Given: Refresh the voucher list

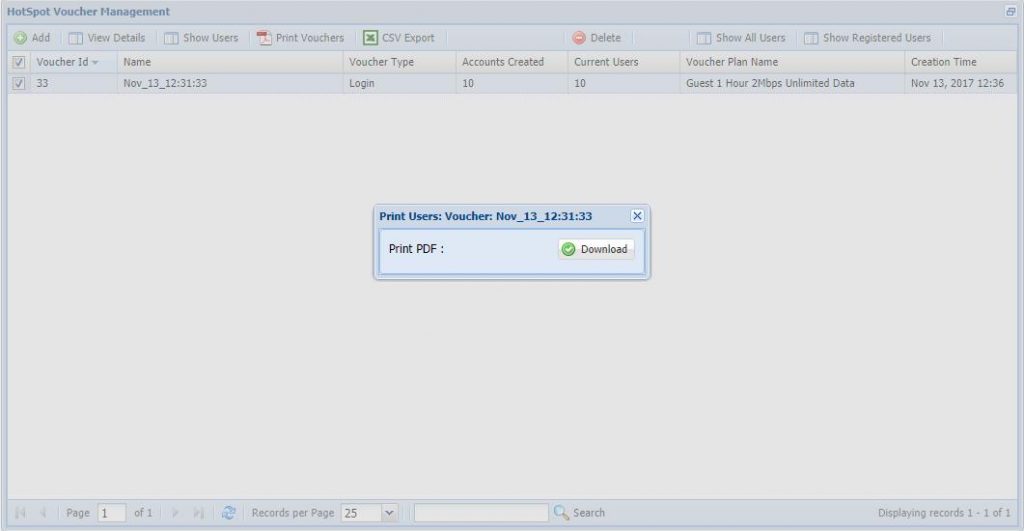Looking at the screenshot, I should [x=229, y=513].
